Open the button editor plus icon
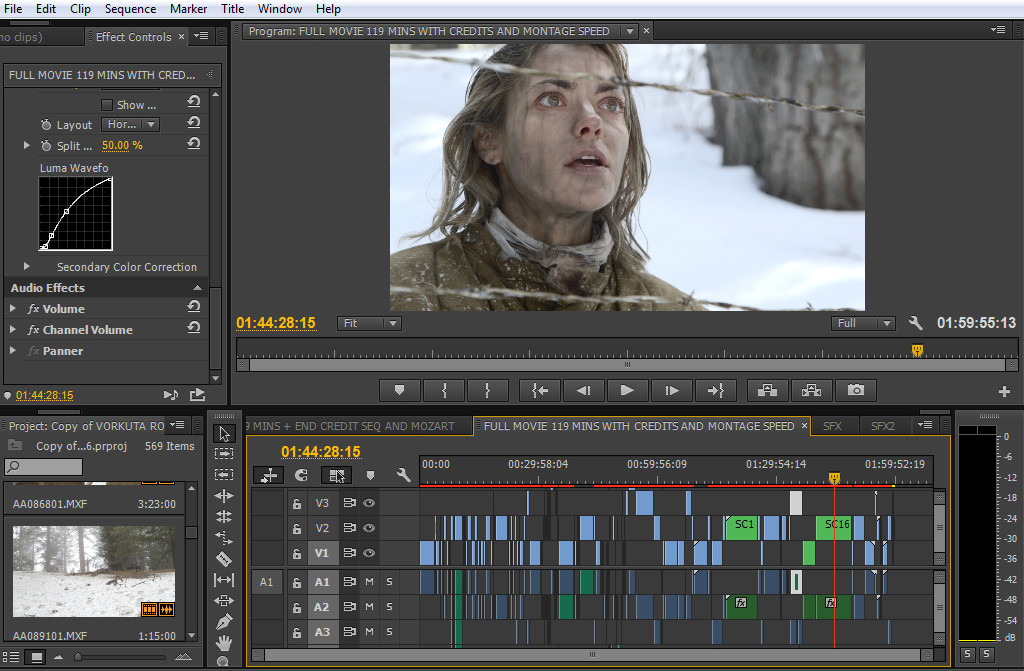This screenshot has width=1024, height=671. point(1004,391)
